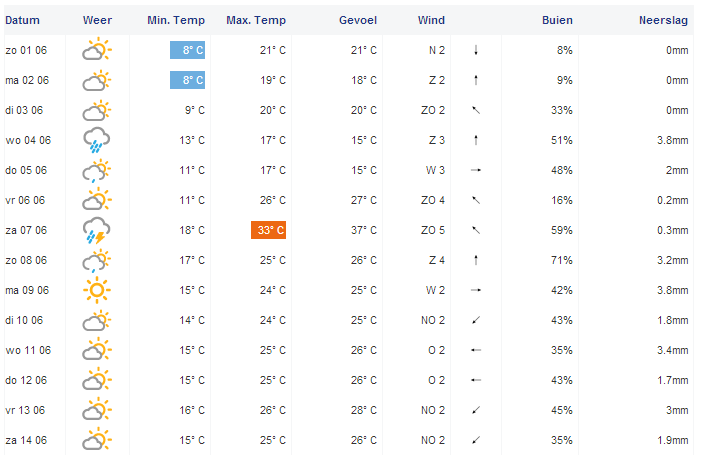The height and width of the screenshot is (457, 719).
Task: Click the orange 33° C max temperature cell
Action: (x=268, y=231)
